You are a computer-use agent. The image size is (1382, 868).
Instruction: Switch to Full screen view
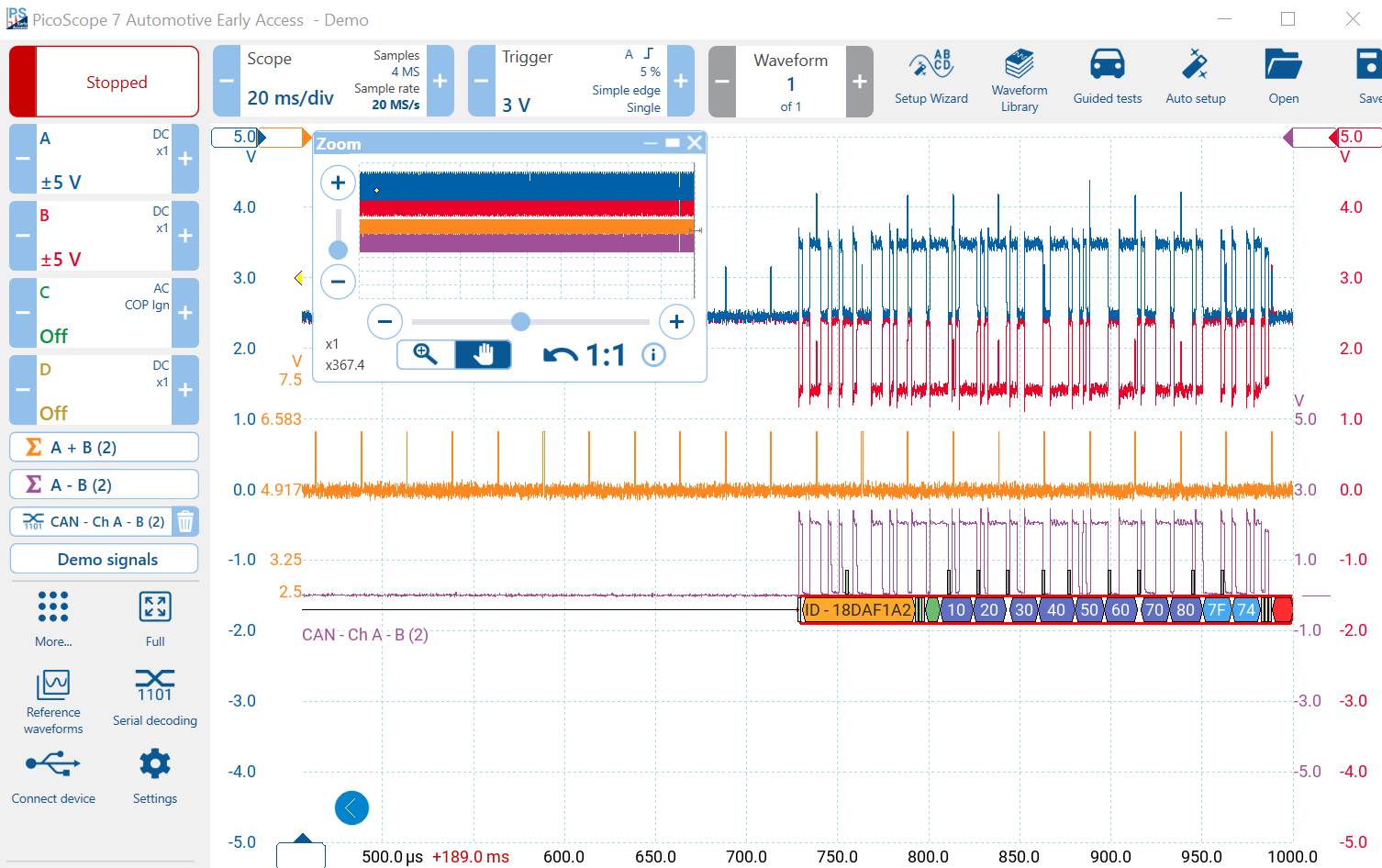[x=155, y=618]
